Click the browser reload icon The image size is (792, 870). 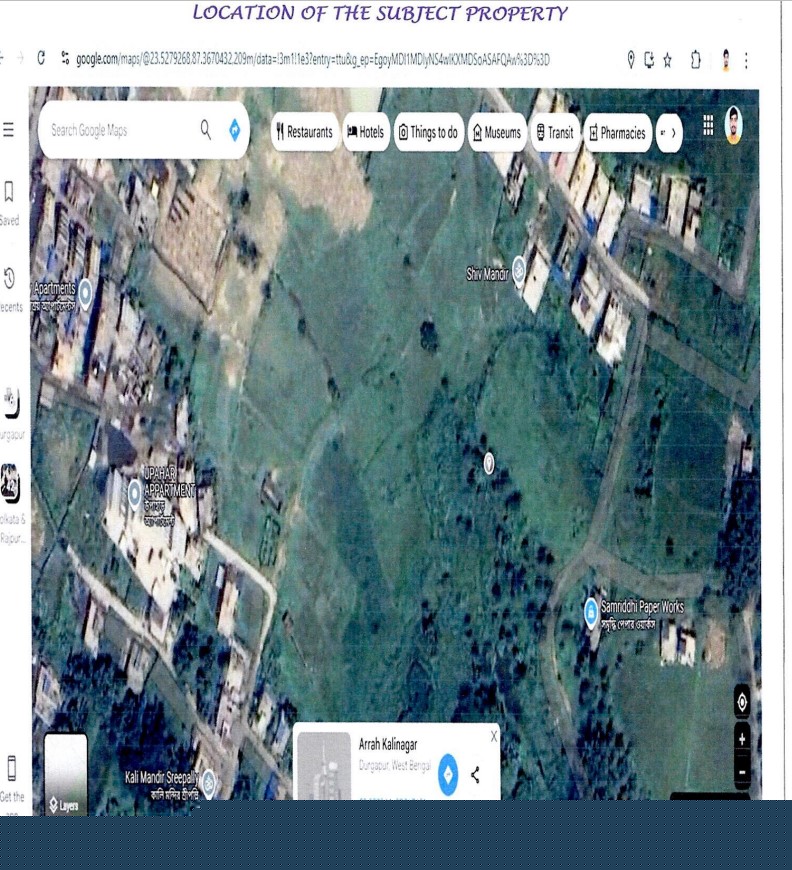point(41,58)
